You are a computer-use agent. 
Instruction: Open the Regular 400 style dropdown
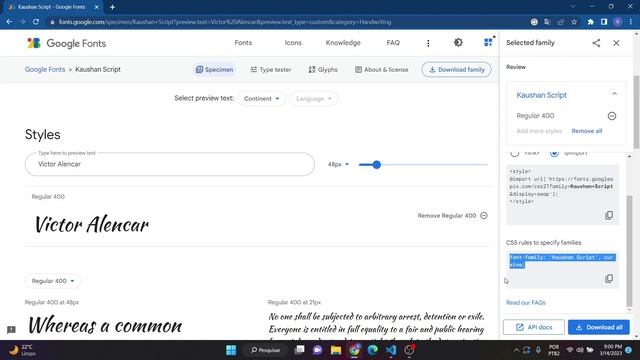53,281
